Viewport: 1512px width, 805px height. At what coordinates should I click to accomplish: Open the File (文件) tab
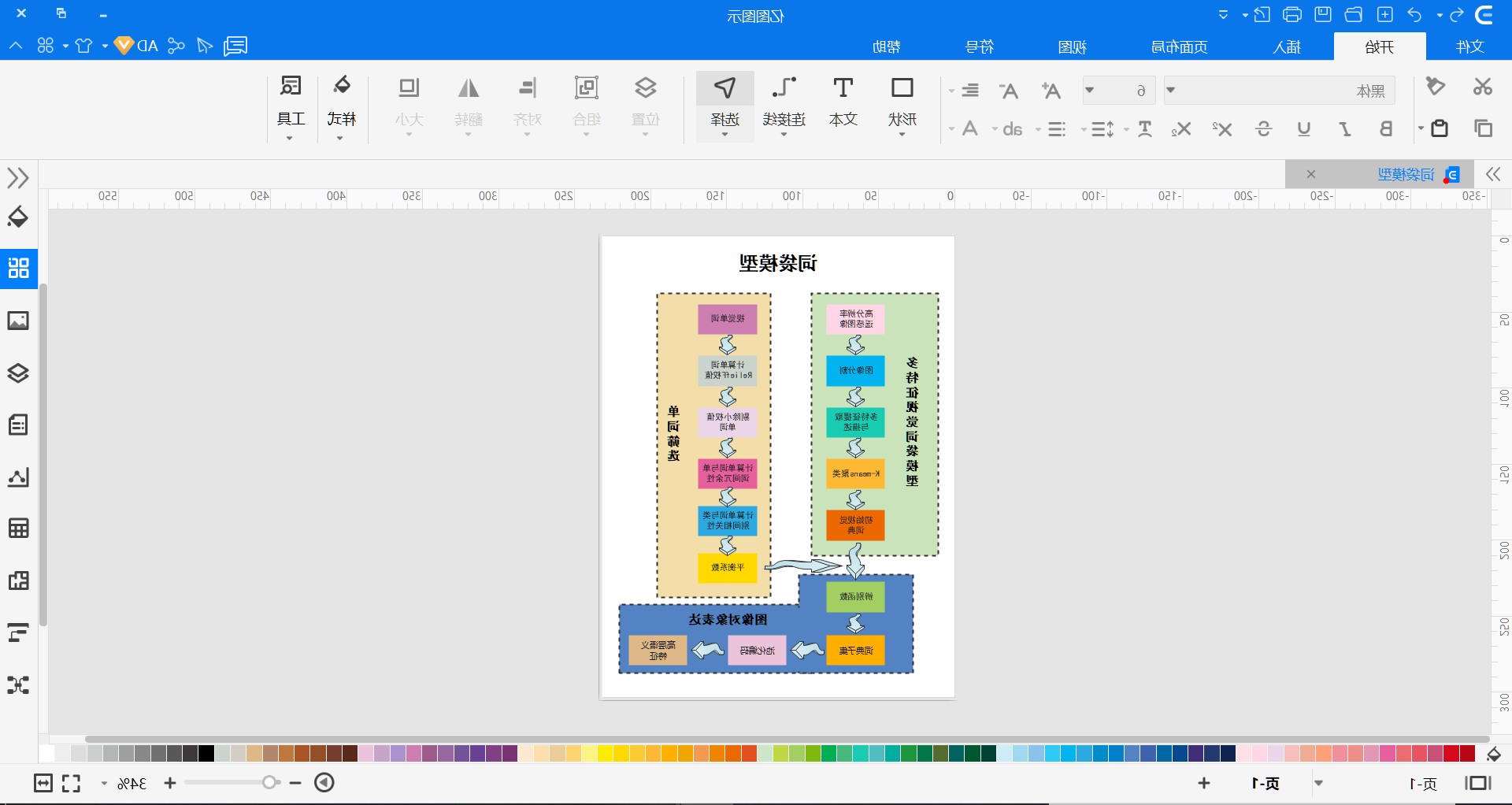tap(1469, 46)
